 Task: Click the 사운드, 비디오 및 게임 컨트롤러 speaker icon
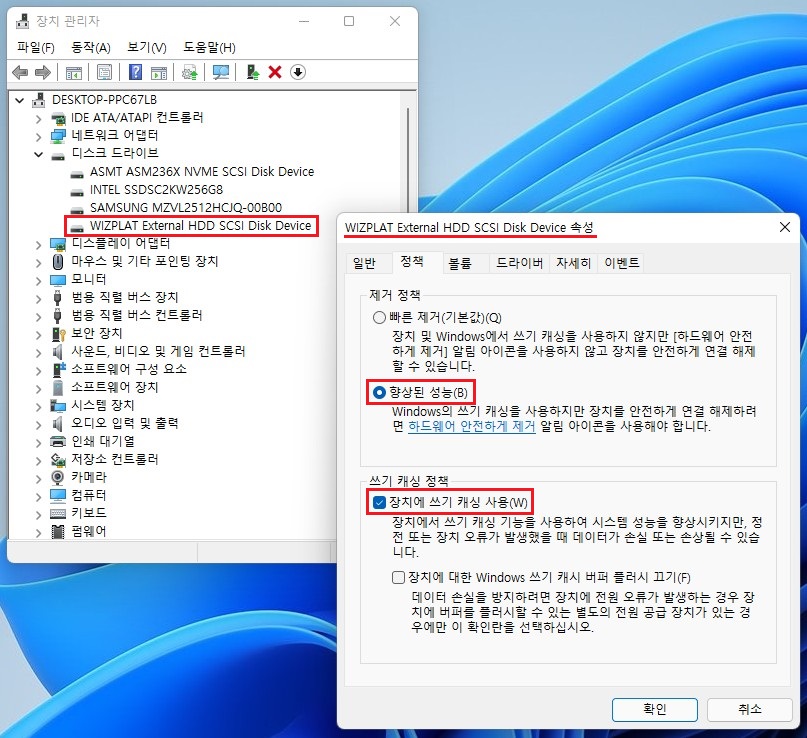pyautogui.click(x=58, y=352)
